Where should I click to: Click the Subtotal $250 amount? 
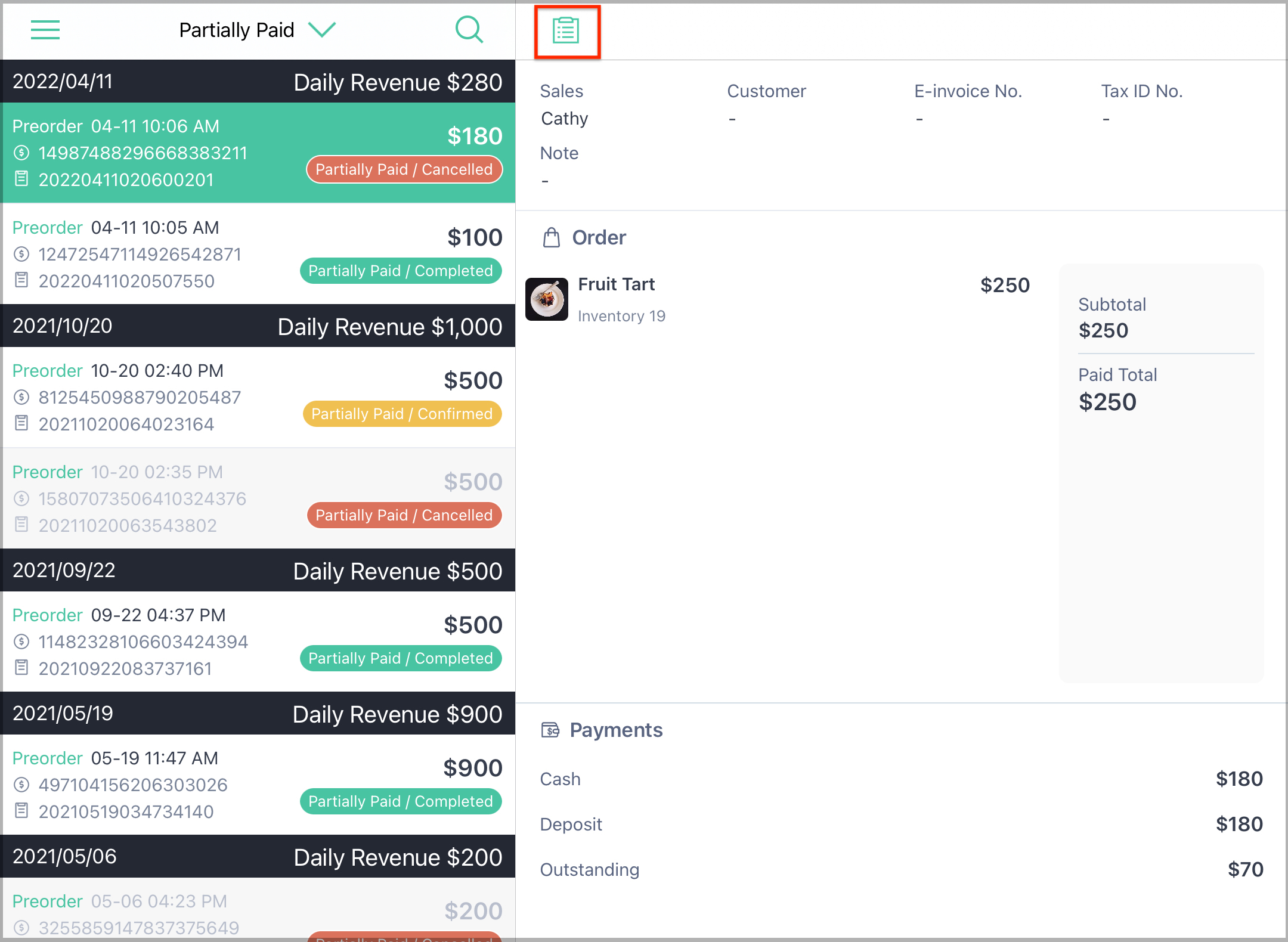1104,330
